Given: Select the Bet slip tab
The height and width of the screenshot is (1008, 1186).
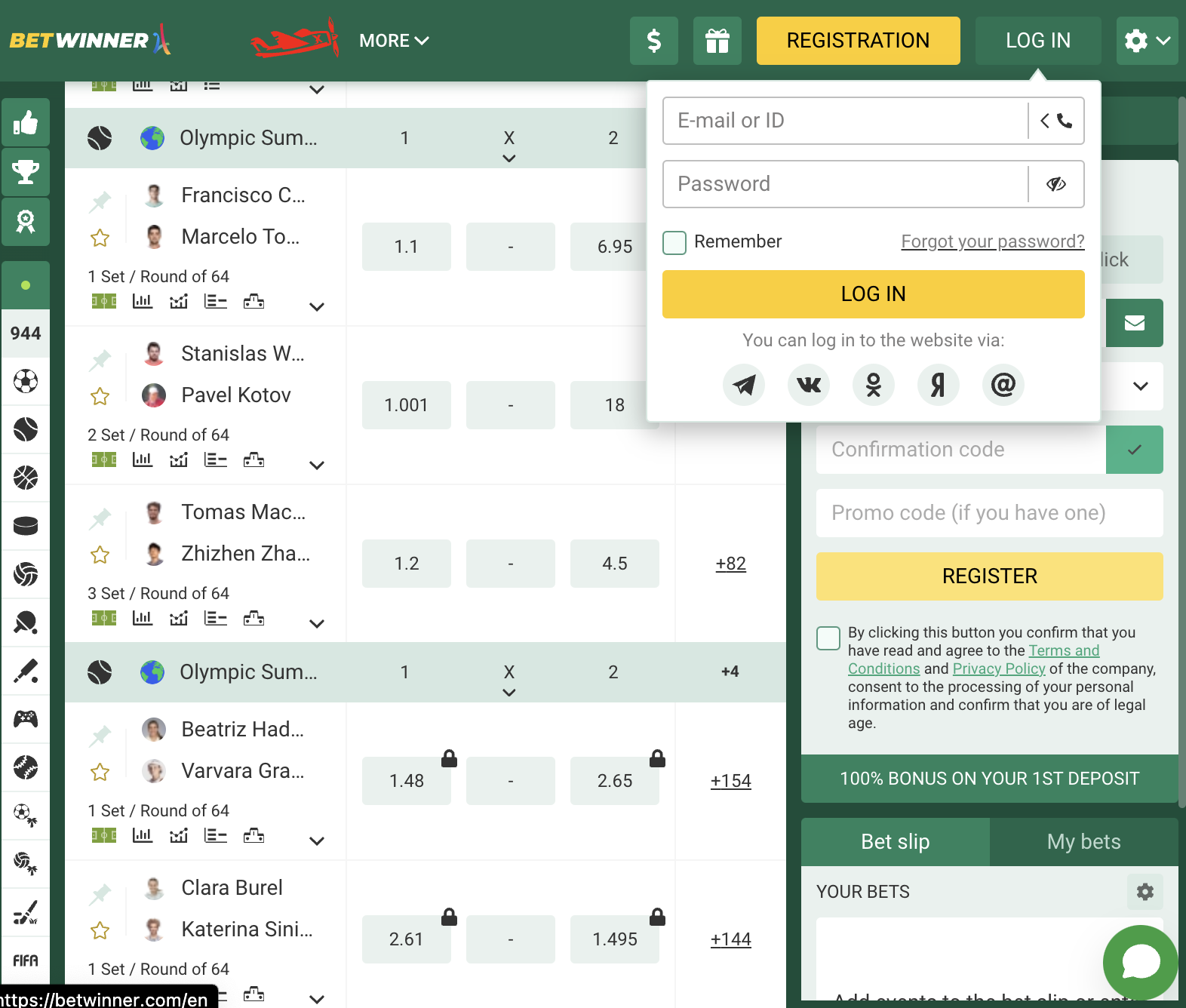Looking at the screenshot, I should pos(895,842).
